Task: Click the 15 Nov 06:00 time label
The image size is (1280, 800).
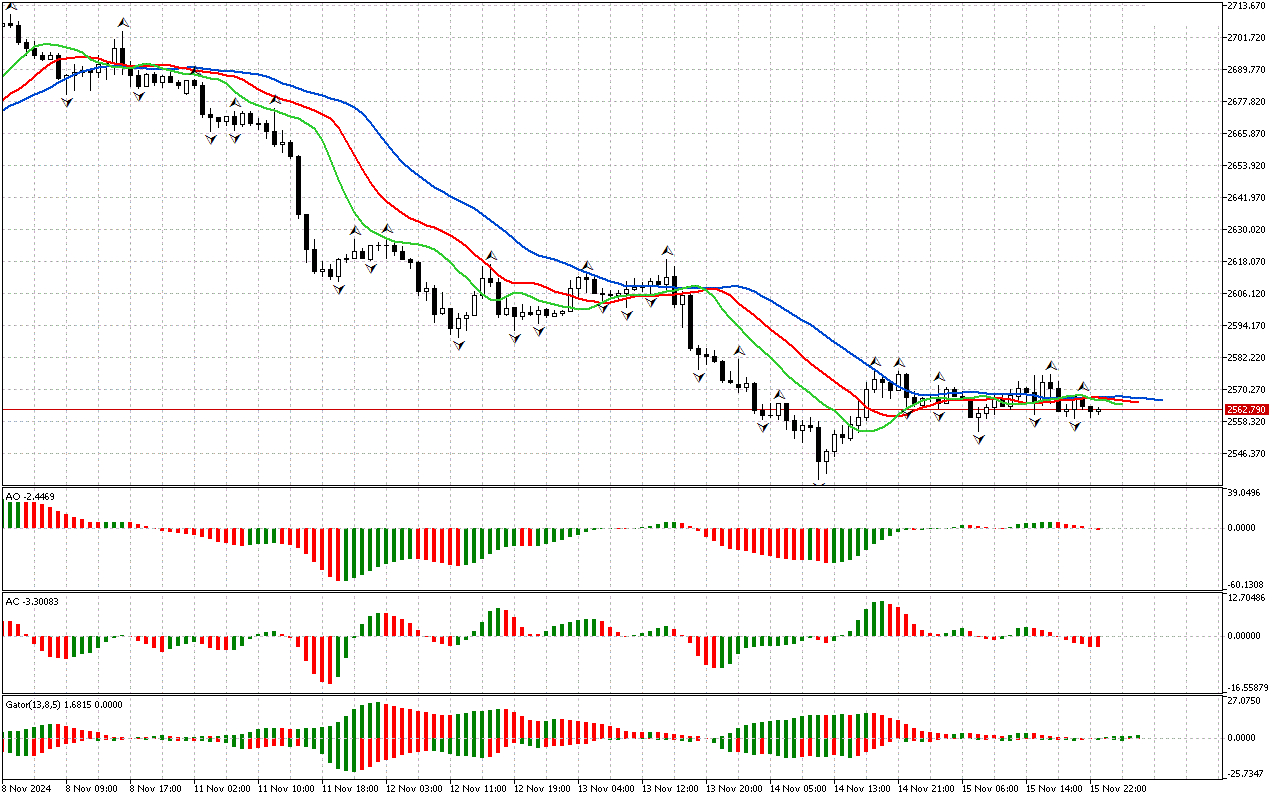Action: coord(988,789)
